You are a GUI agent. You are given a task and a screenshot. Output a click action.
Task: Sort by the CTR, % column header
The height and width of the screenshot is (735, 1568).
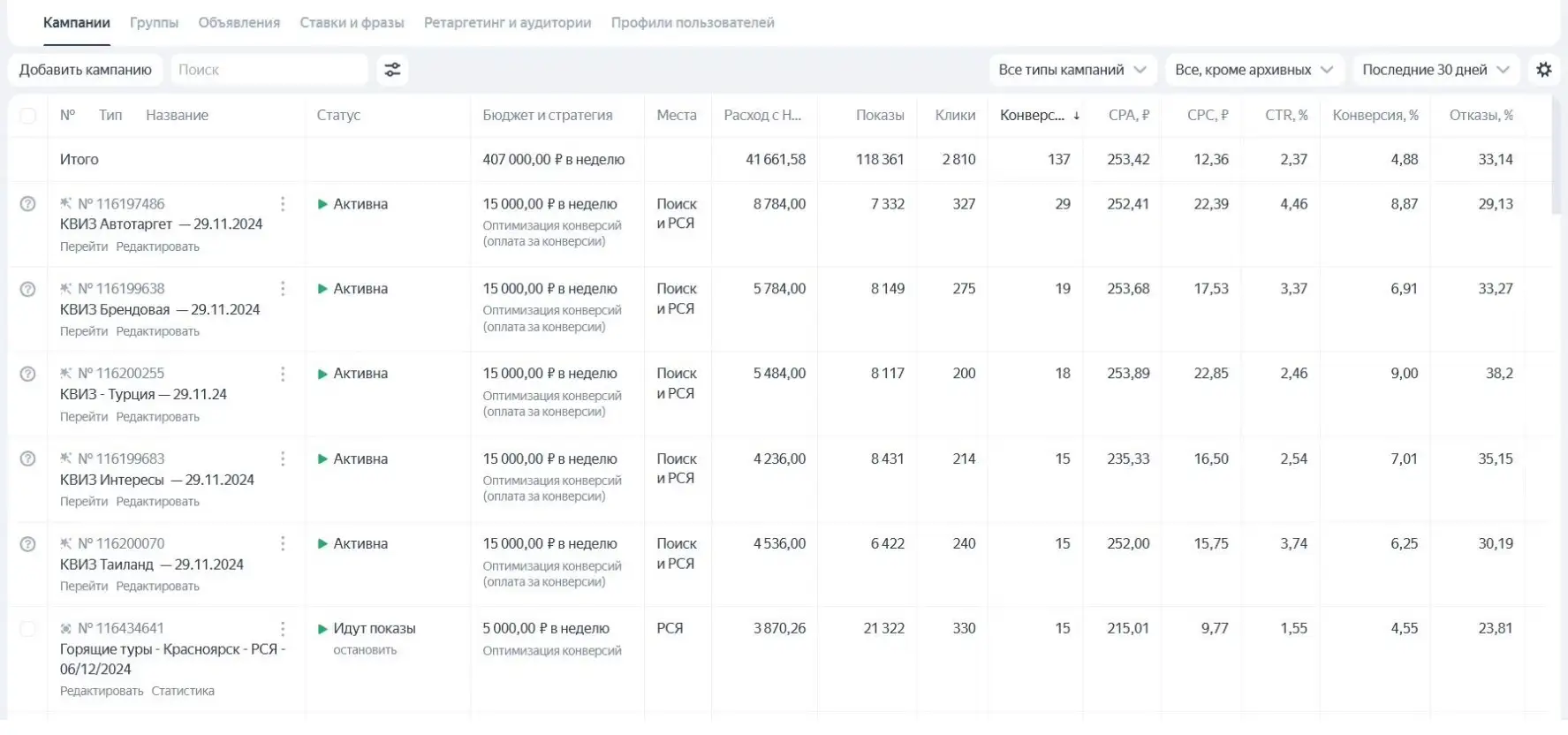pyautogui.click(x=1286, y=116)
